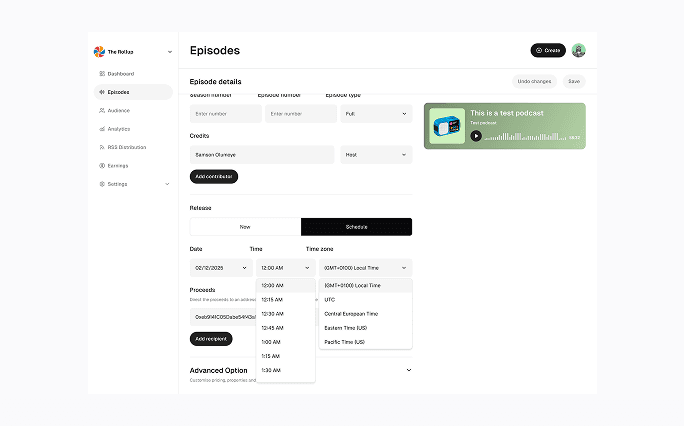Open the Time zone dropdown
This screenshot has width=684, height=426.
click(x=366, y=268)
